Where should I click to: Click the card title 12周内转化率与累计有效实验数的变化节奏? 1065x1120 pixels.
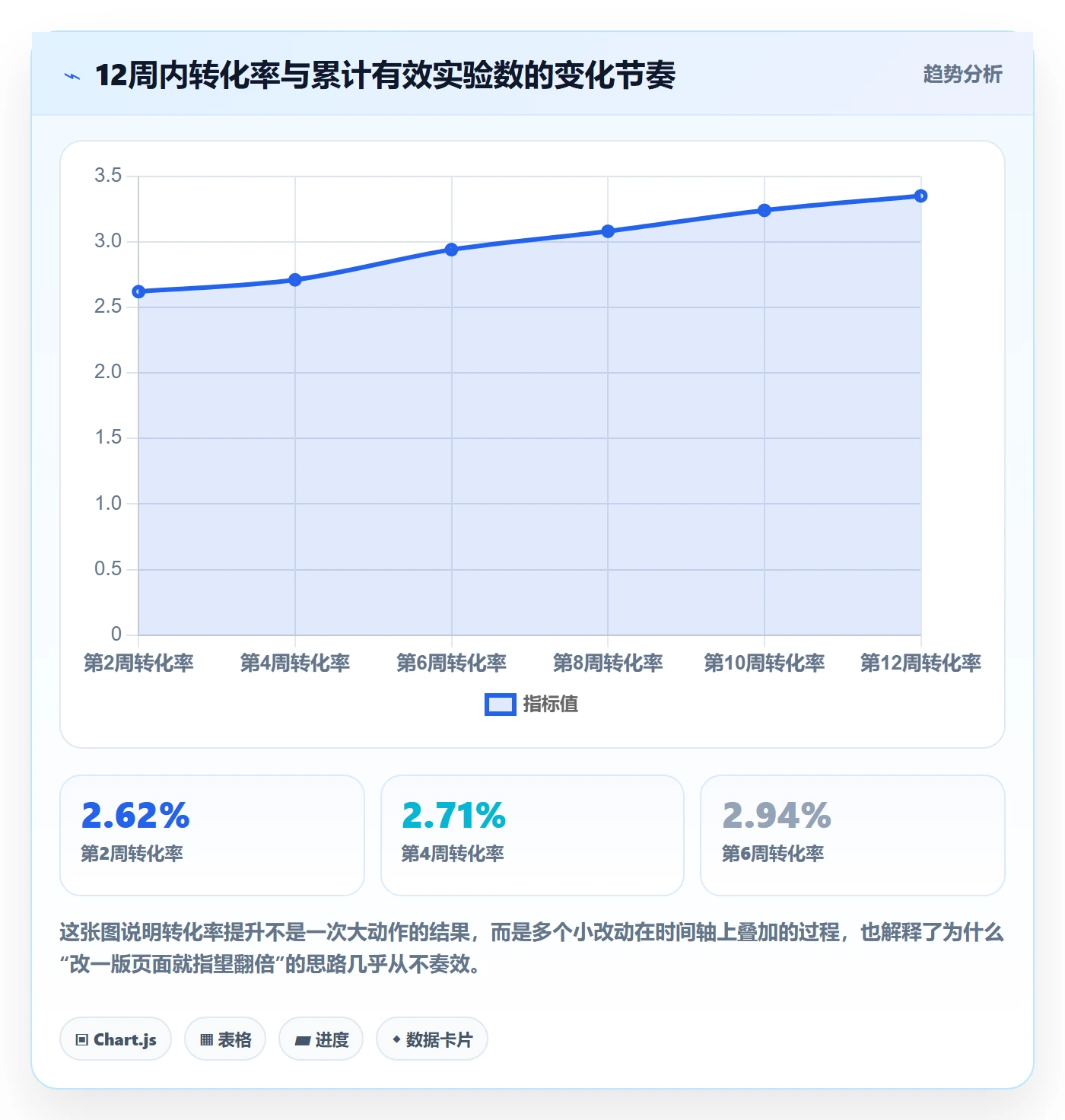(385, 75)
